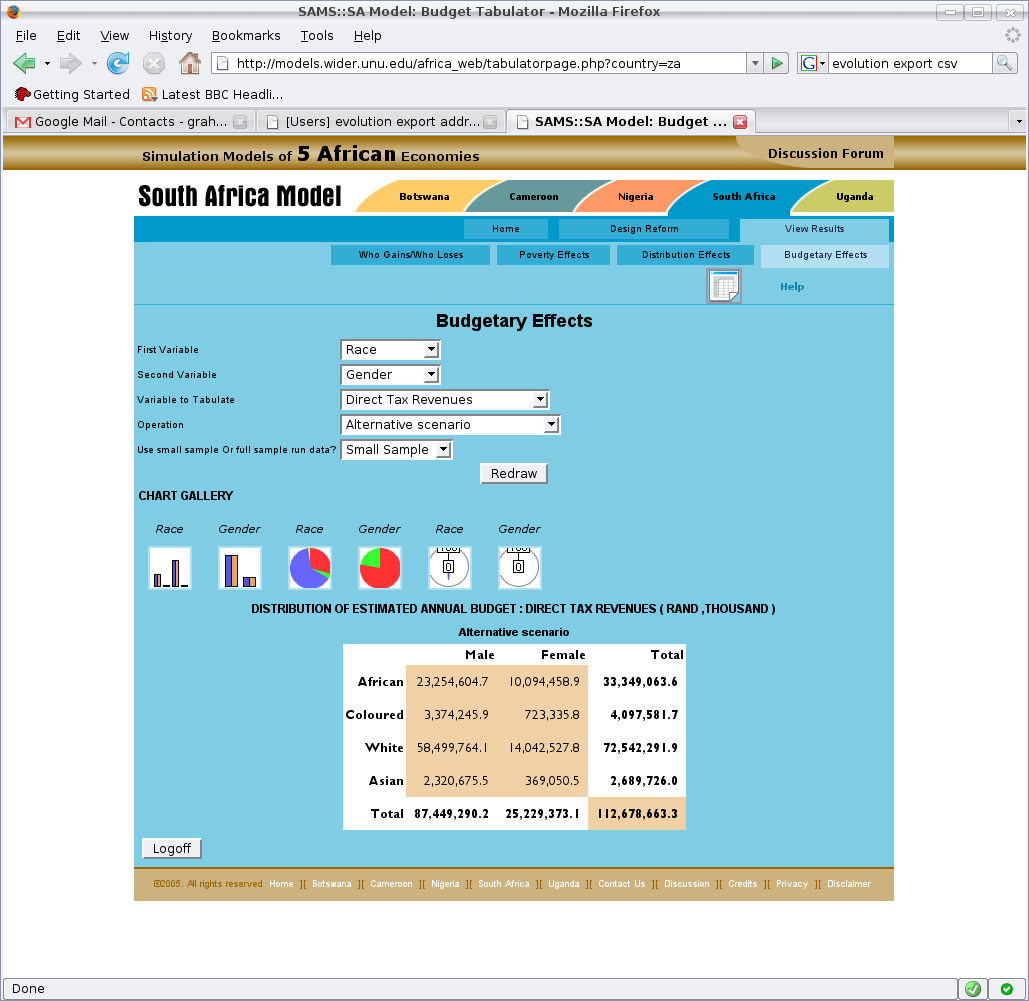
Task: Click the spreadsheet export icon beside Help
Action: 723,286
